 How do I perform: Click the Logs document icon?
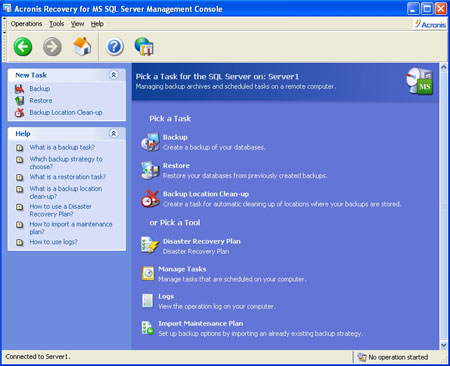coord(147,301)
